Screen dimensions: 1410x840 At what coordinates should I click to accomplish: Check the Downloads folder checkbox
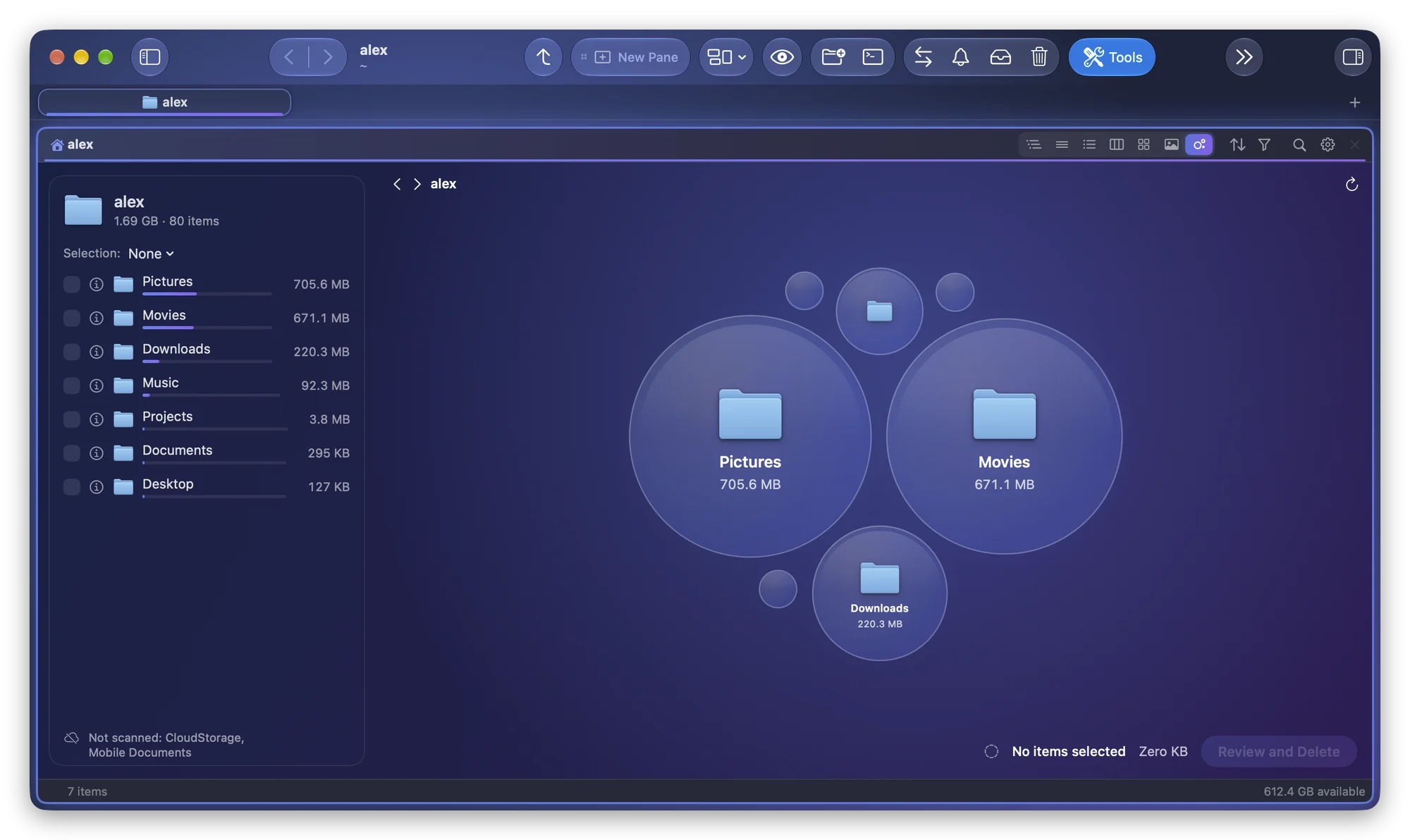coord(71,352)
